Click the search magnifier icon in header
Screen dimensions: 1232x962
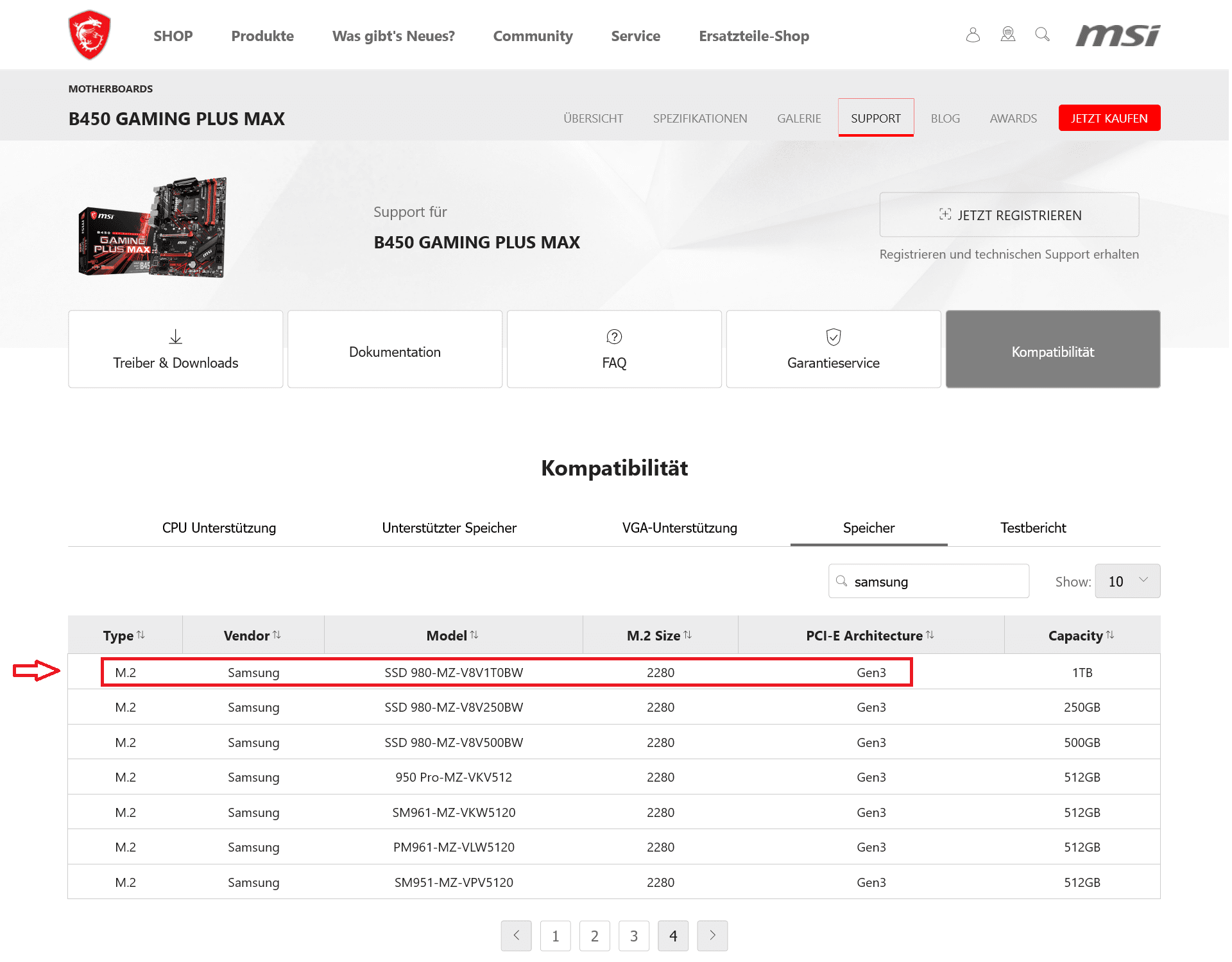click(1043, 35)
